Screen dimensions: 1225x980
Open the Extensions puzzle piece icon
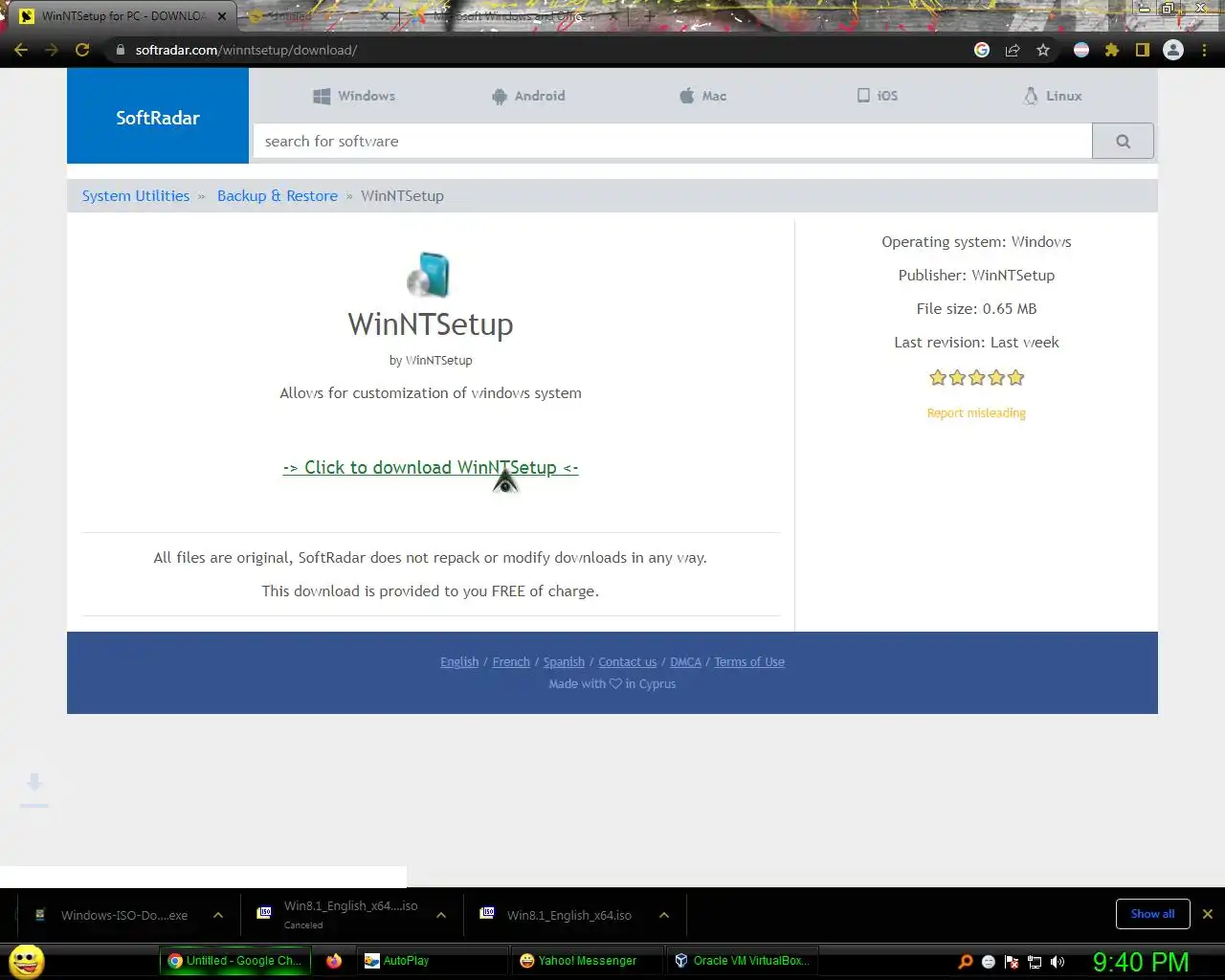click(x=1112, y=50)
